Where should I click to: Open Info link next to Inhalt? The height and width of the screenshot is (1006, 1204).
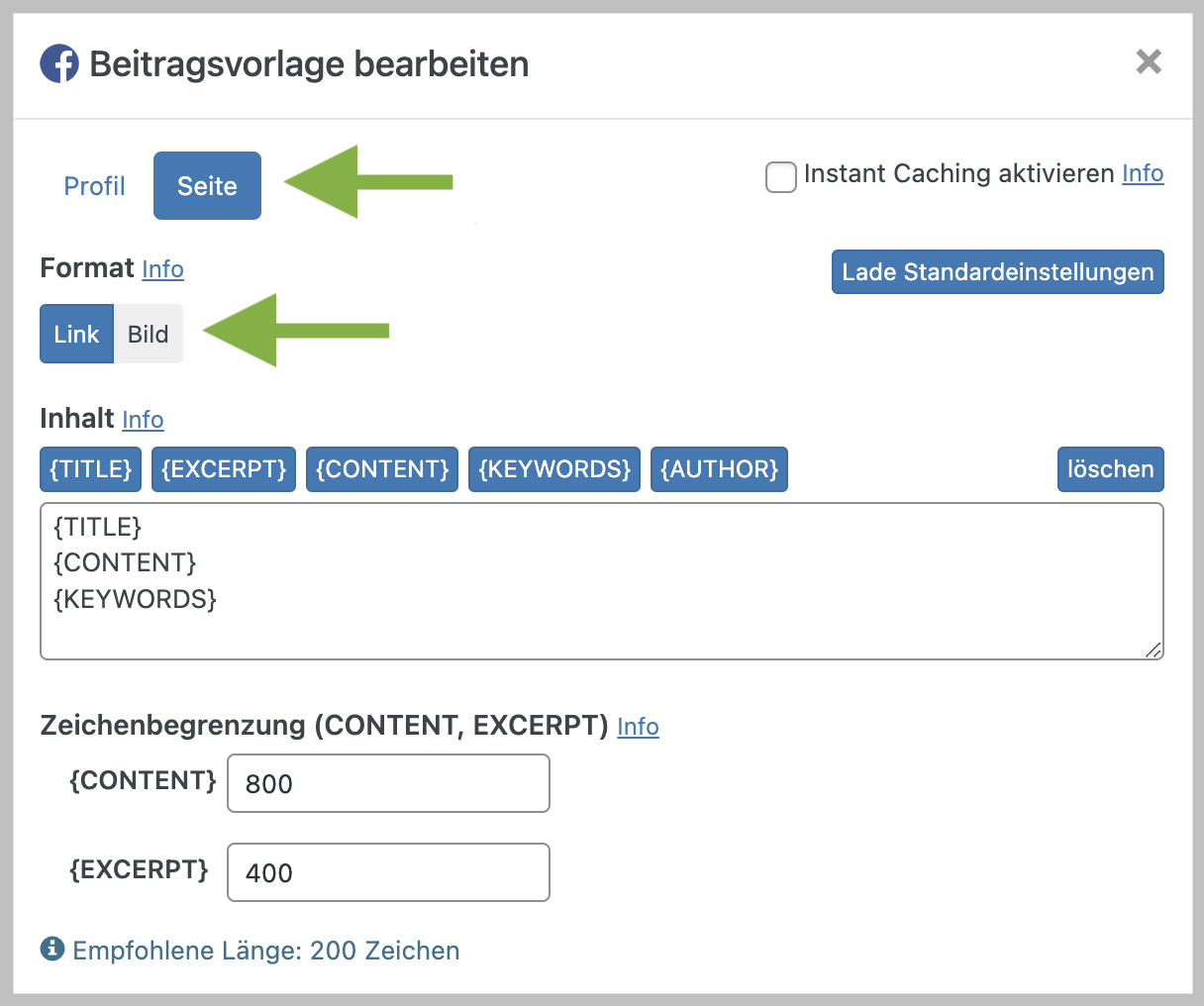[x=143, y=420]
